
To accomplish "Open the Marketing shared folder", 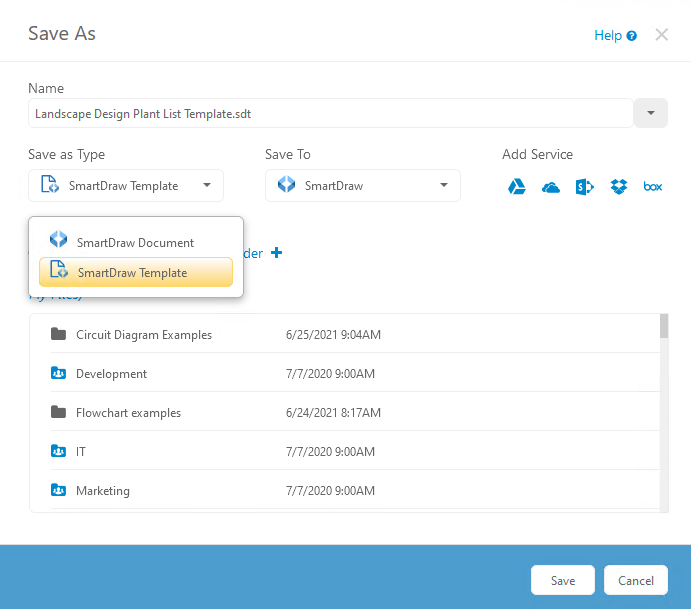I will [x=102, y=491].
